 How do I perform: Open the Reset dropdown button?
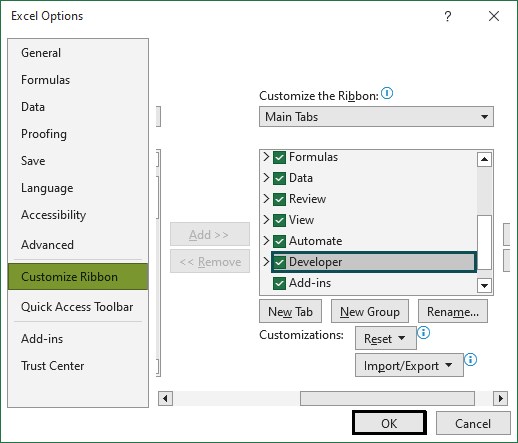386,338
